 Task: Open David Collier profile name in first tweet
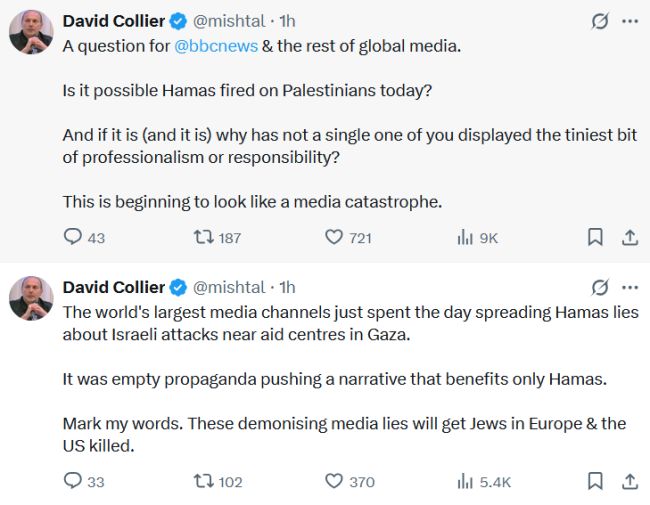coord(114,20)
